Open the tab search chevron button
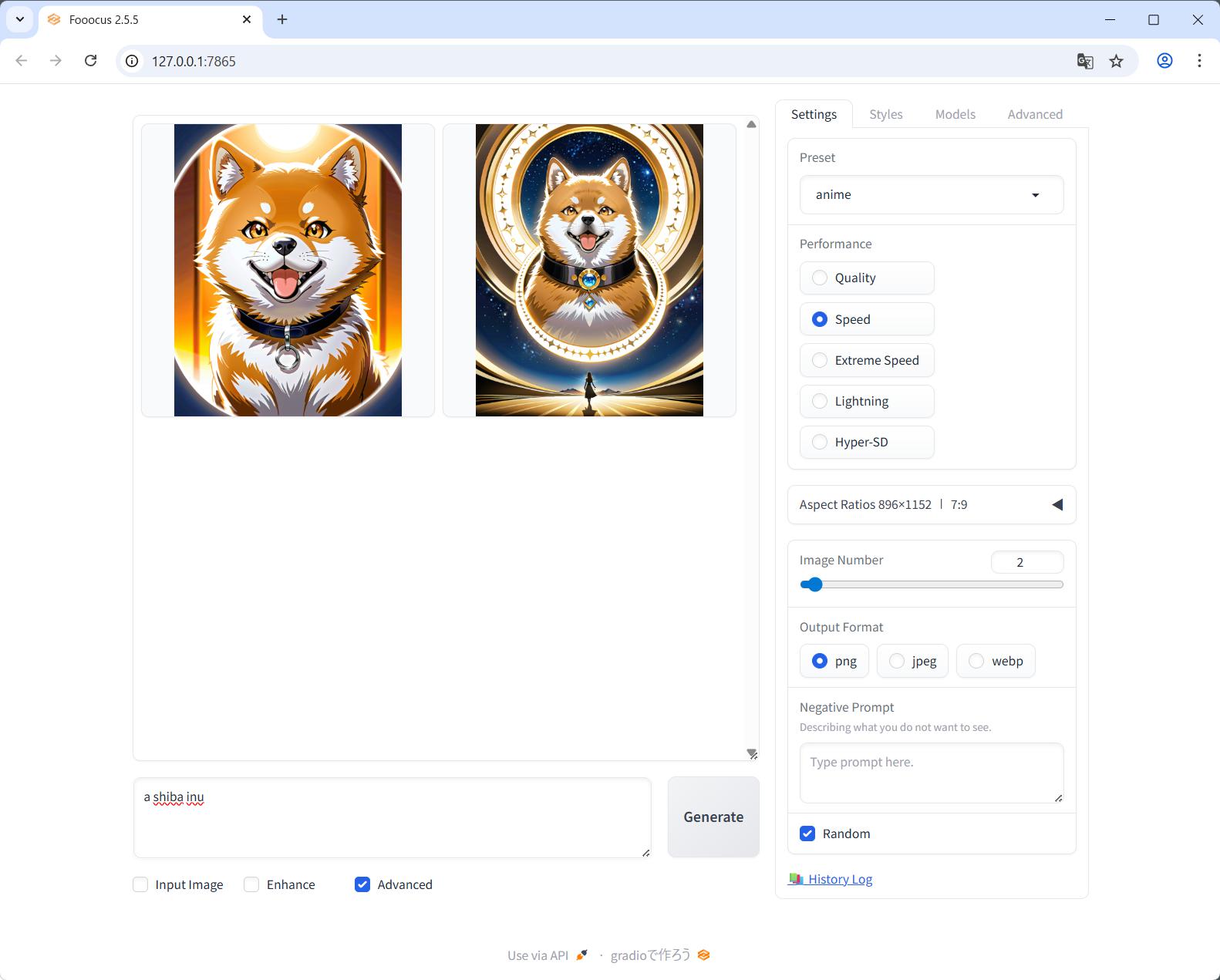 (20, 19)
